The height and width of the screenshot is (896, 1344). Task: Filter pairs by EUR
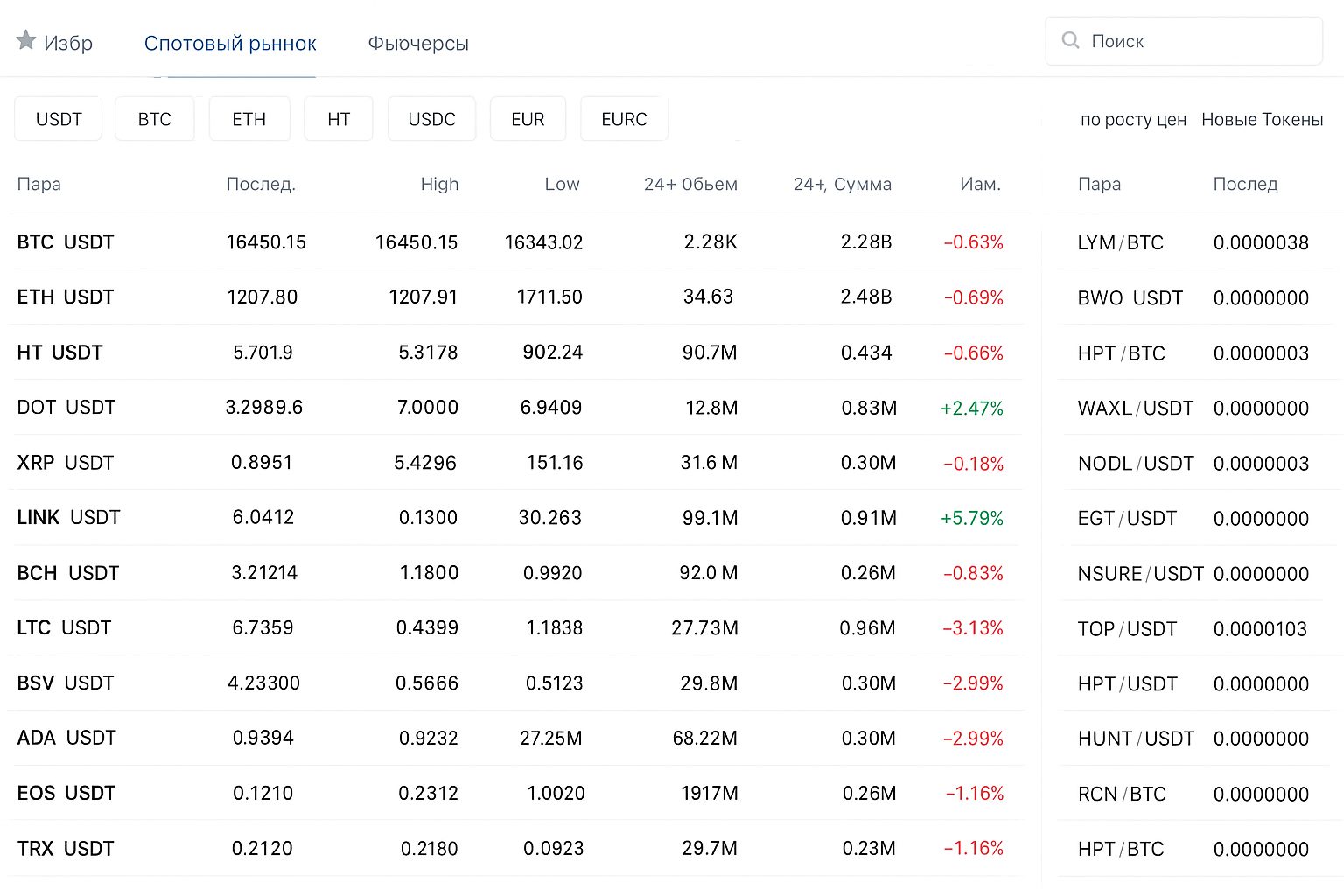pyautogui.click(x=528, y=119)
